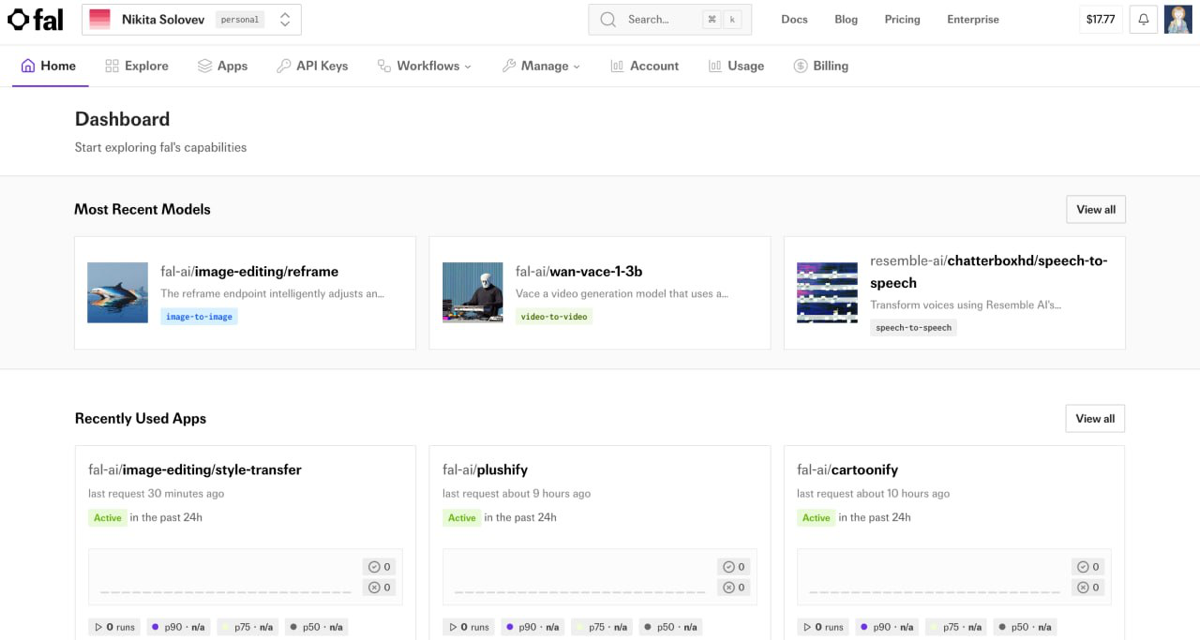
Task: Click the $17.77 balance button
Action: [1101, 19]
